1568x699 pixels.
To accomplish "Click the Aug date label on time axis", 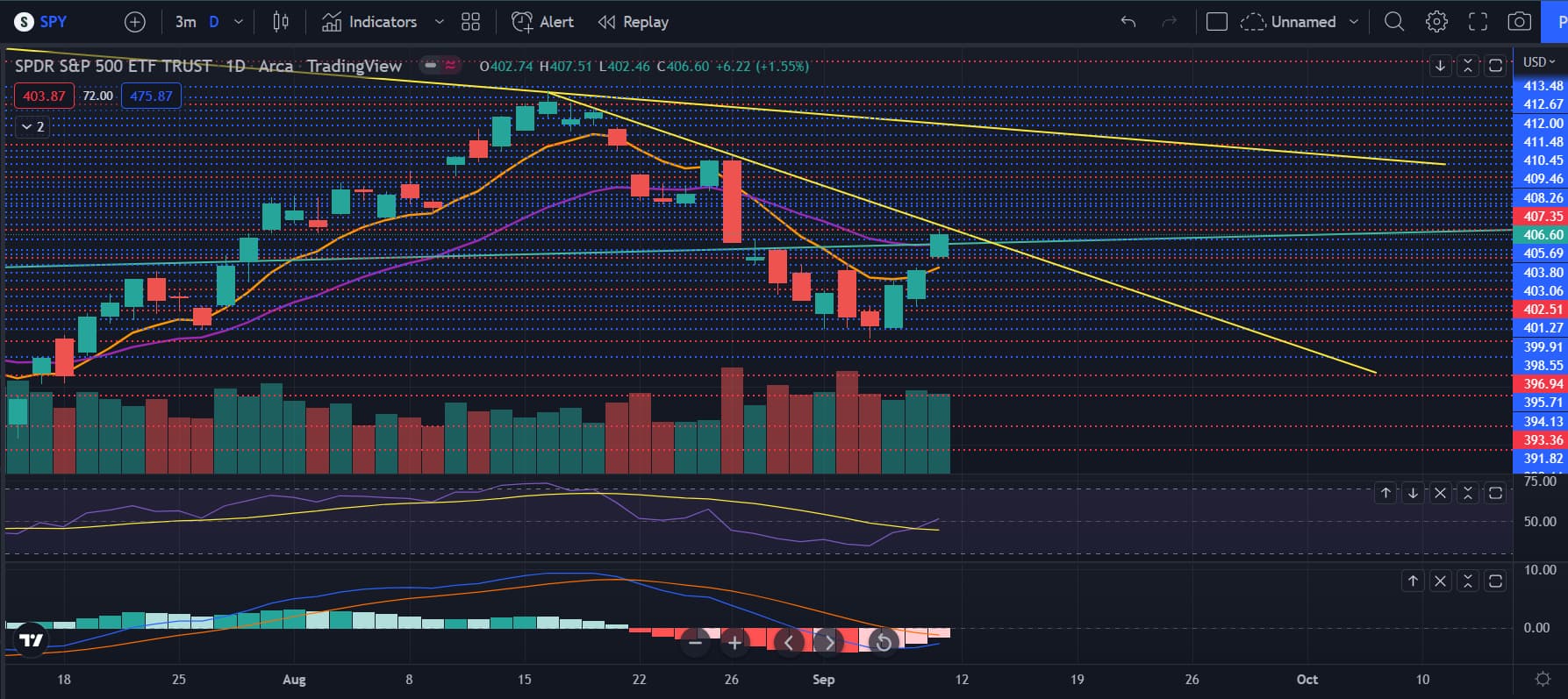I will [x=295, y=680].
